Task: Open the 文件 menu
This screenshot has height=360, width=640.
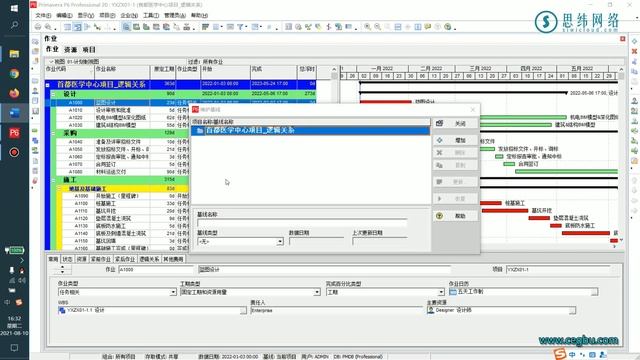Action: click(43, 16)
